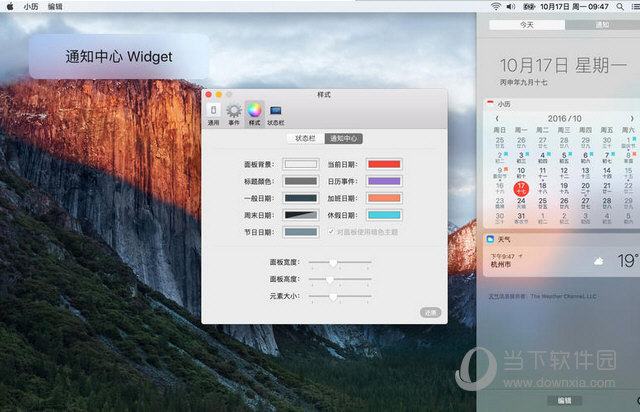This screenshot has width=640, height=412.
Task: Click the 面板宽度 slider knob
Action: tap(333, 263)
